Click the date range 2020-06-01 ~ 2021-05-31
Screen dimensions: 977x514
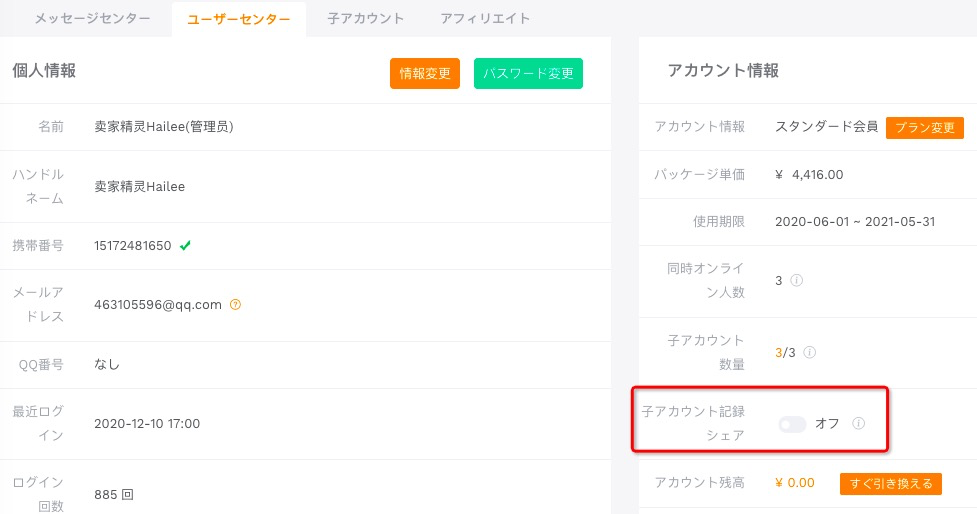855,221
